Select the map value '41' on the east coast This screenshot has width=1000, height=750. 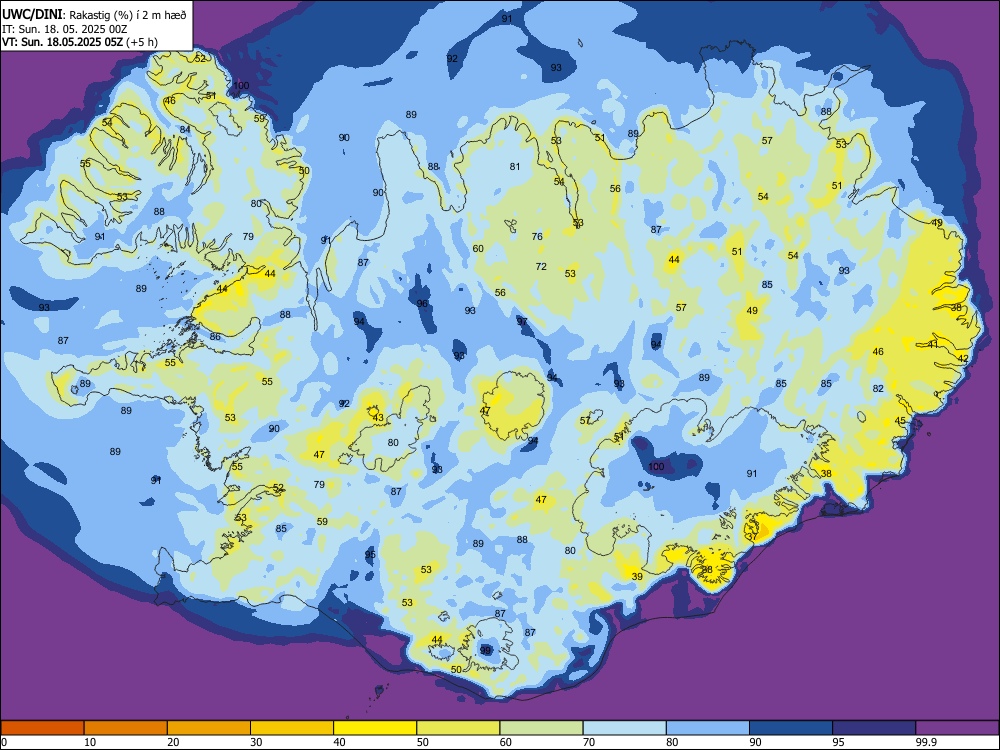tap(933, 344)
